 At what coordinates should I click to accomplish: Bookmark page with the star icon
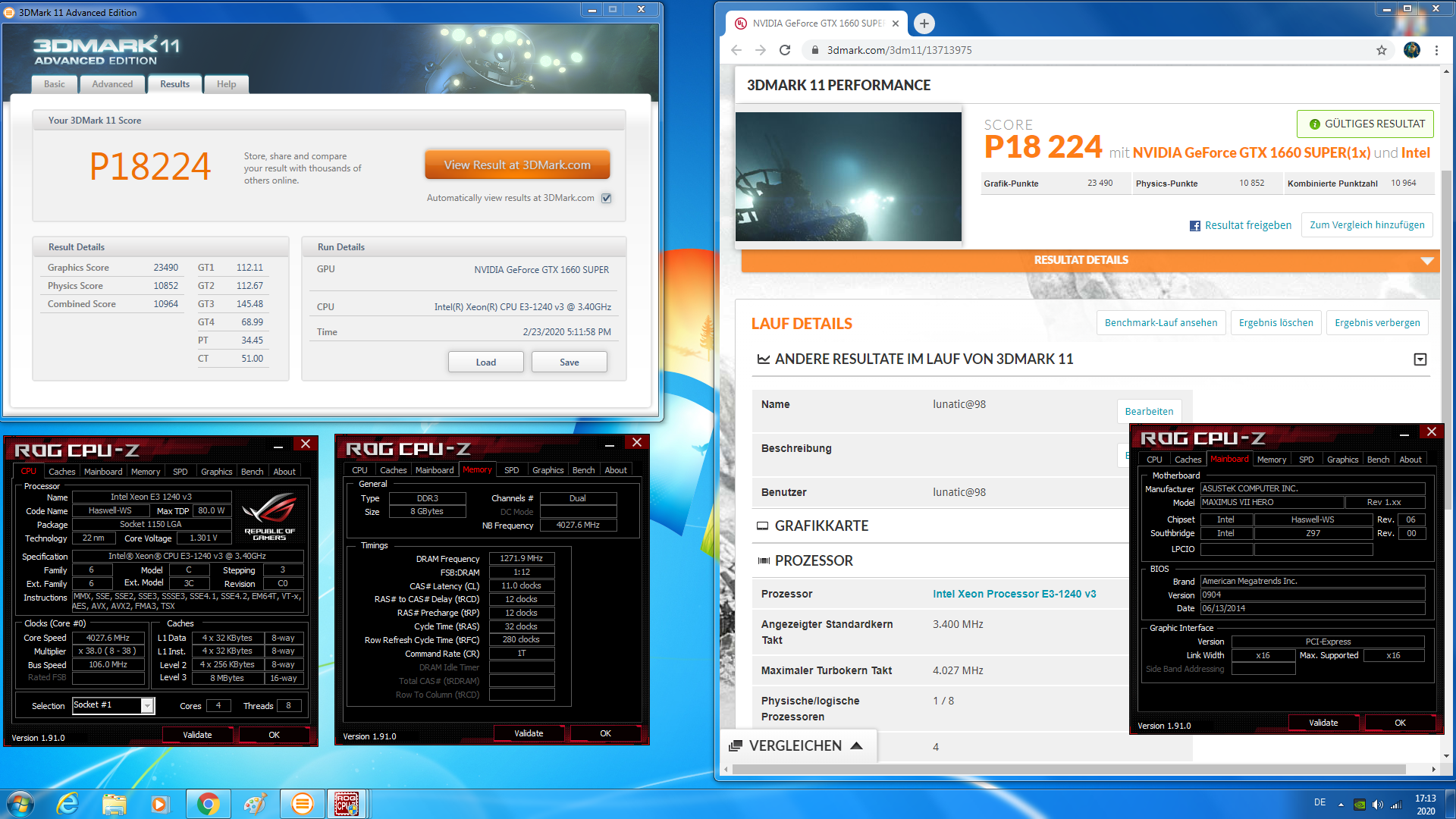click(1382, 50)
